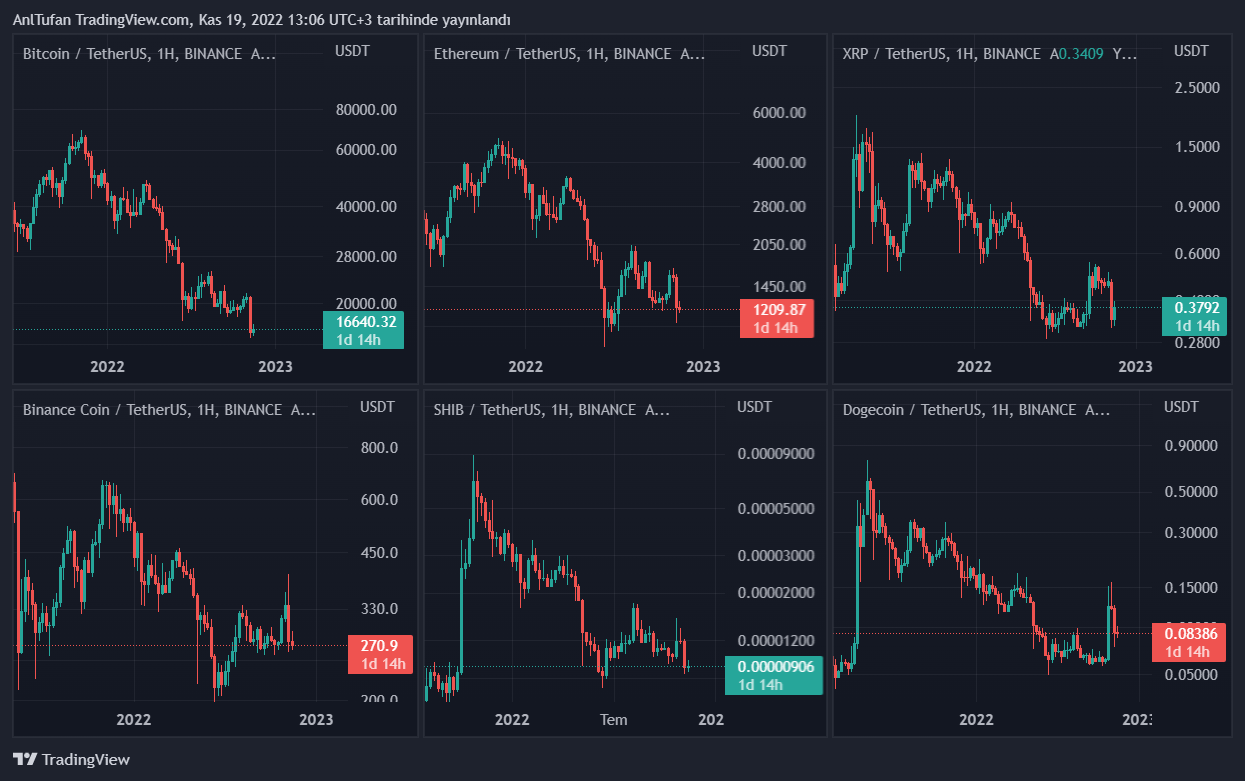Click Bitcoin's current price label 16640.32
The image size is (1245, 781).
pos(364,322)
